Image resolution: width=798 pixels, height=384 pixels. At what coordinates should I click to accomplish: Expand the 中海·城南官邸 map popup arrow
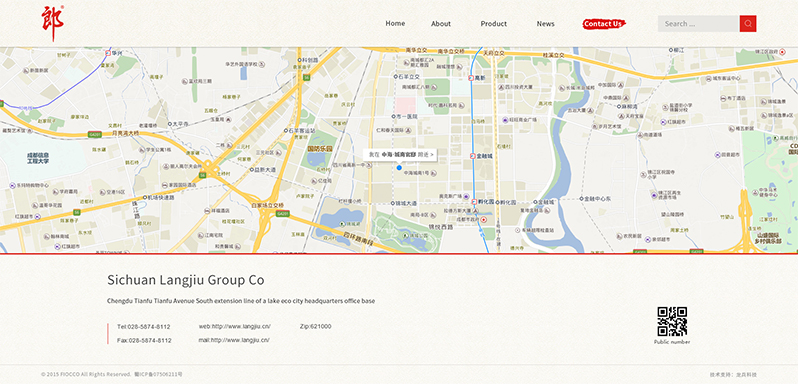[432, 154]
